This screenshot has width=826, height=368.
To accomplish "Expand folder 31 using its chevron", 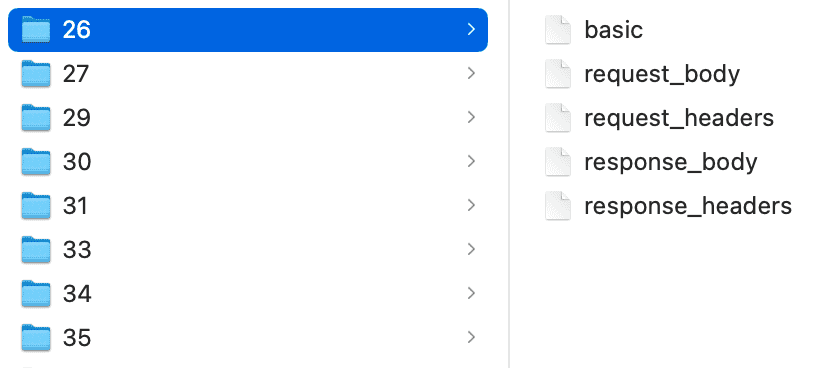I will click(x=471, y=205).
